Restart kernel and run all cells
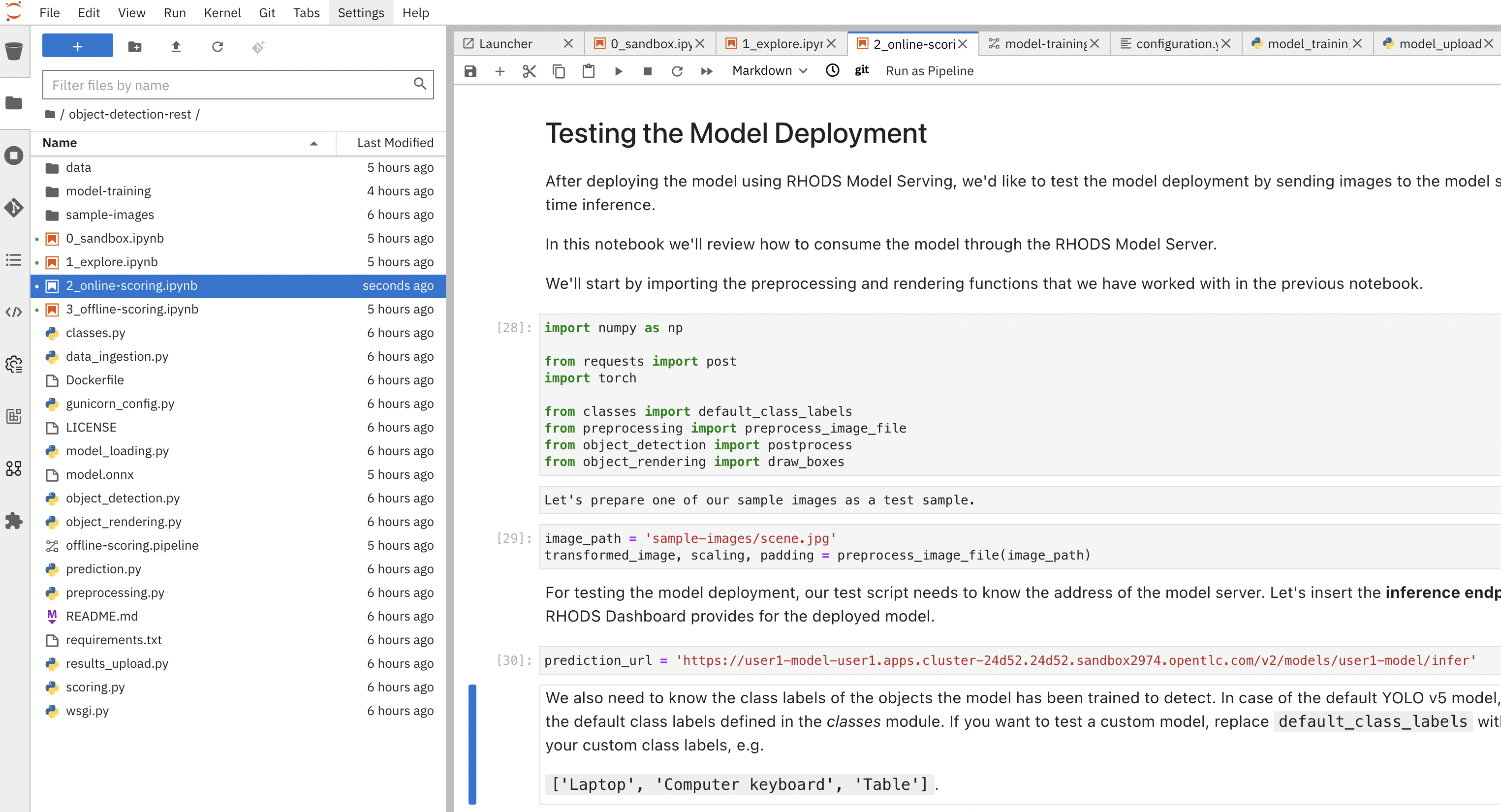 707,71
